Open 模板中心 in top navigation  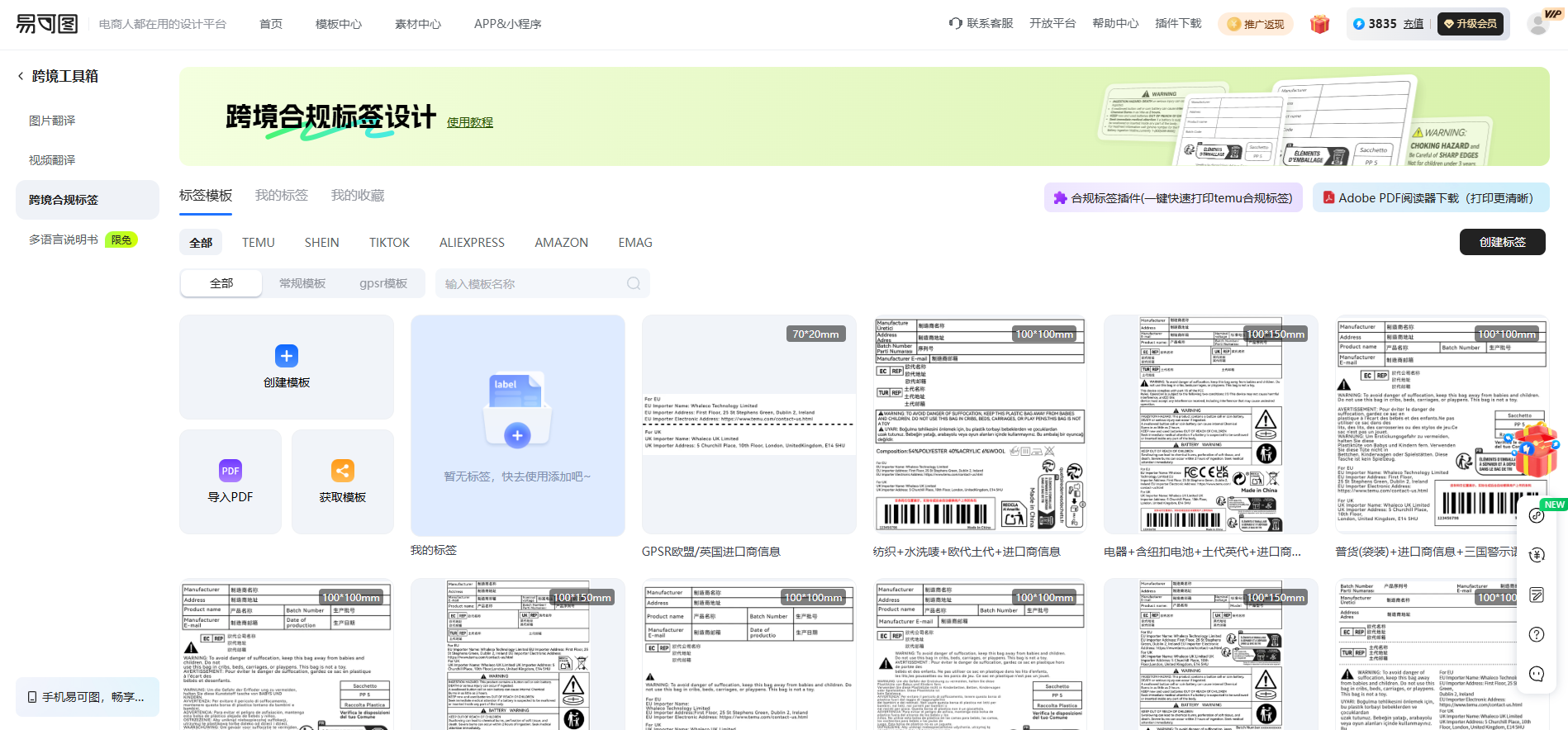click(x=339, y=24)
